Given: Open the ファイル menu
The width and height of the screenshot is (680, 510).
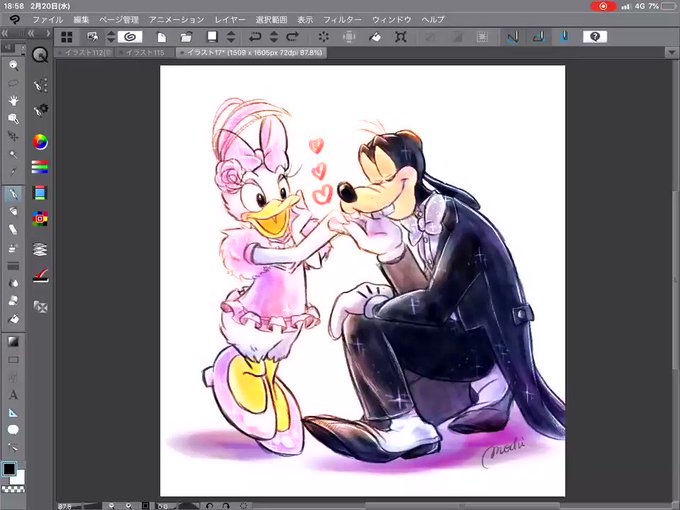Looking at the screenshot, I should [48, 20].
